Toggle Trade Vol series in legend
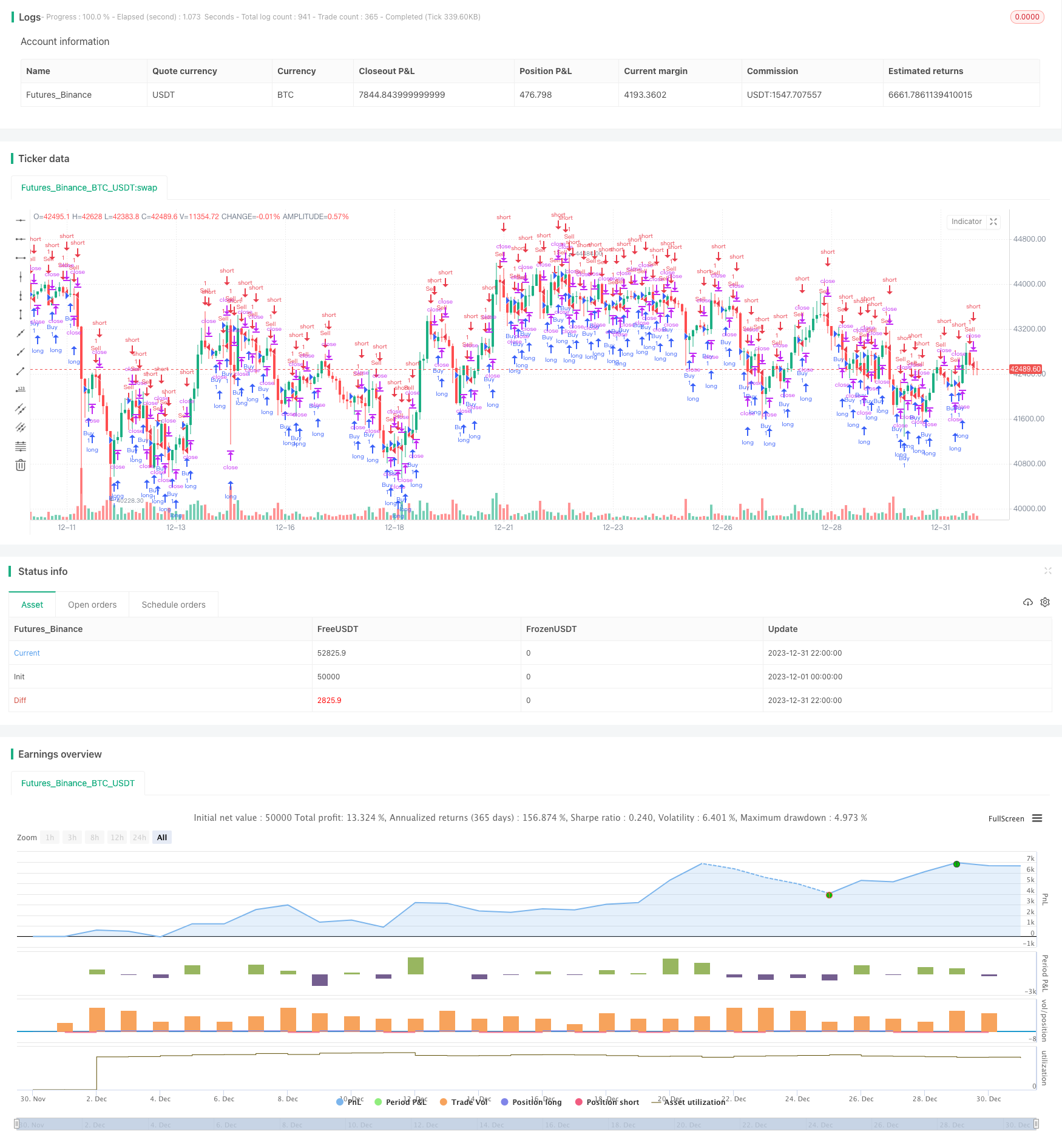Viewport: 1062px width, 1148px height. pos(464,1102)
